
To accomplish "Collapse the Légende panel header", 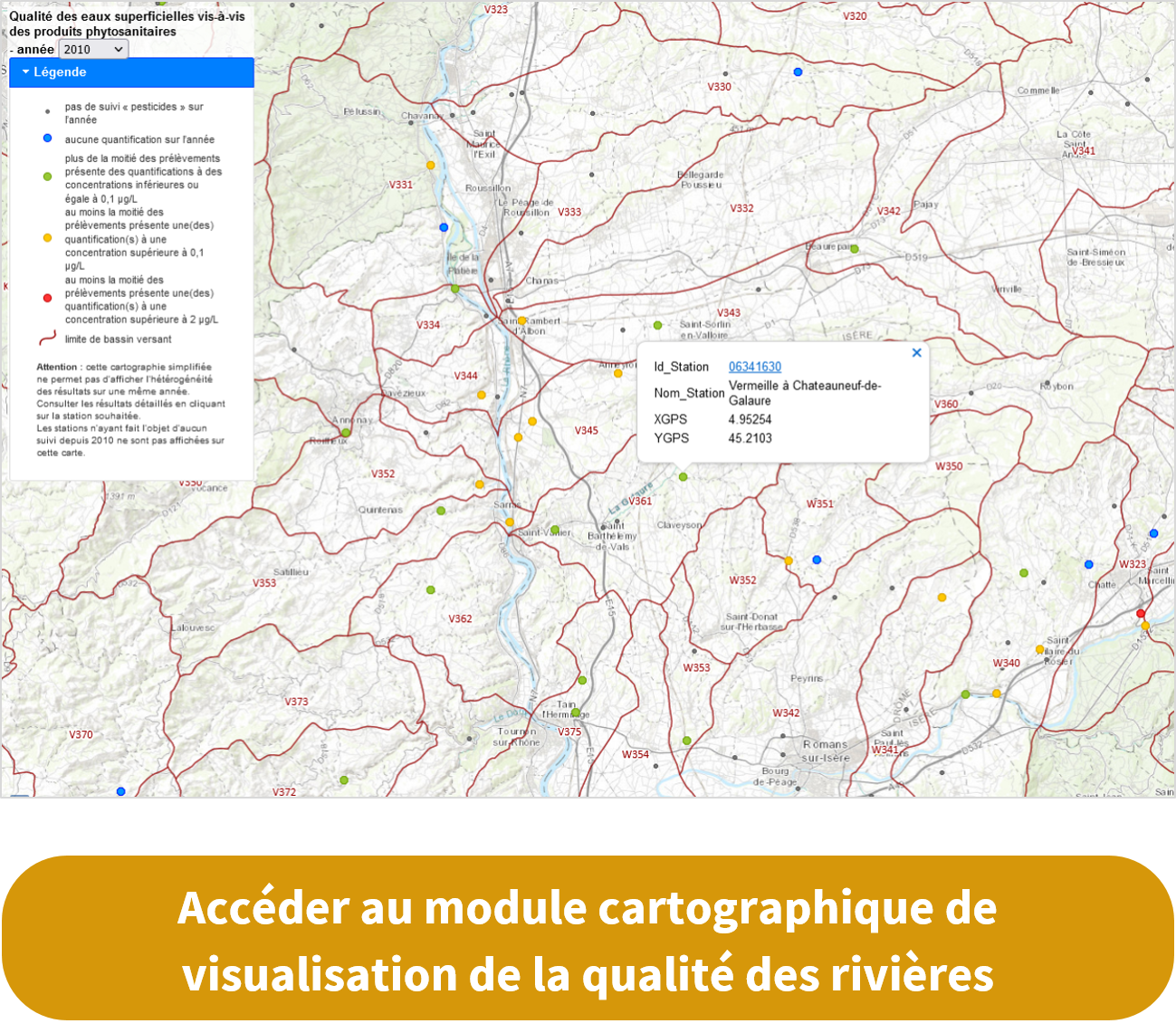I will coord(131,72).
